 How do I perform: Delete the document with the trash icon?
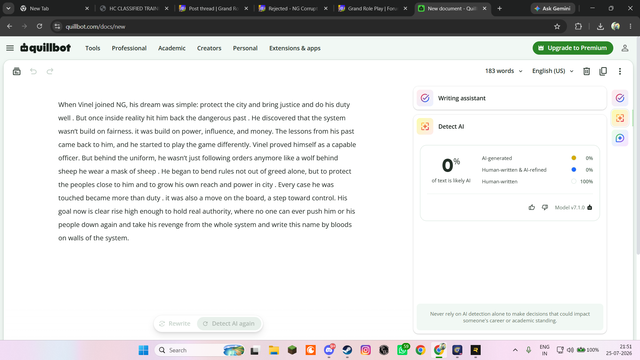(587, 71)
